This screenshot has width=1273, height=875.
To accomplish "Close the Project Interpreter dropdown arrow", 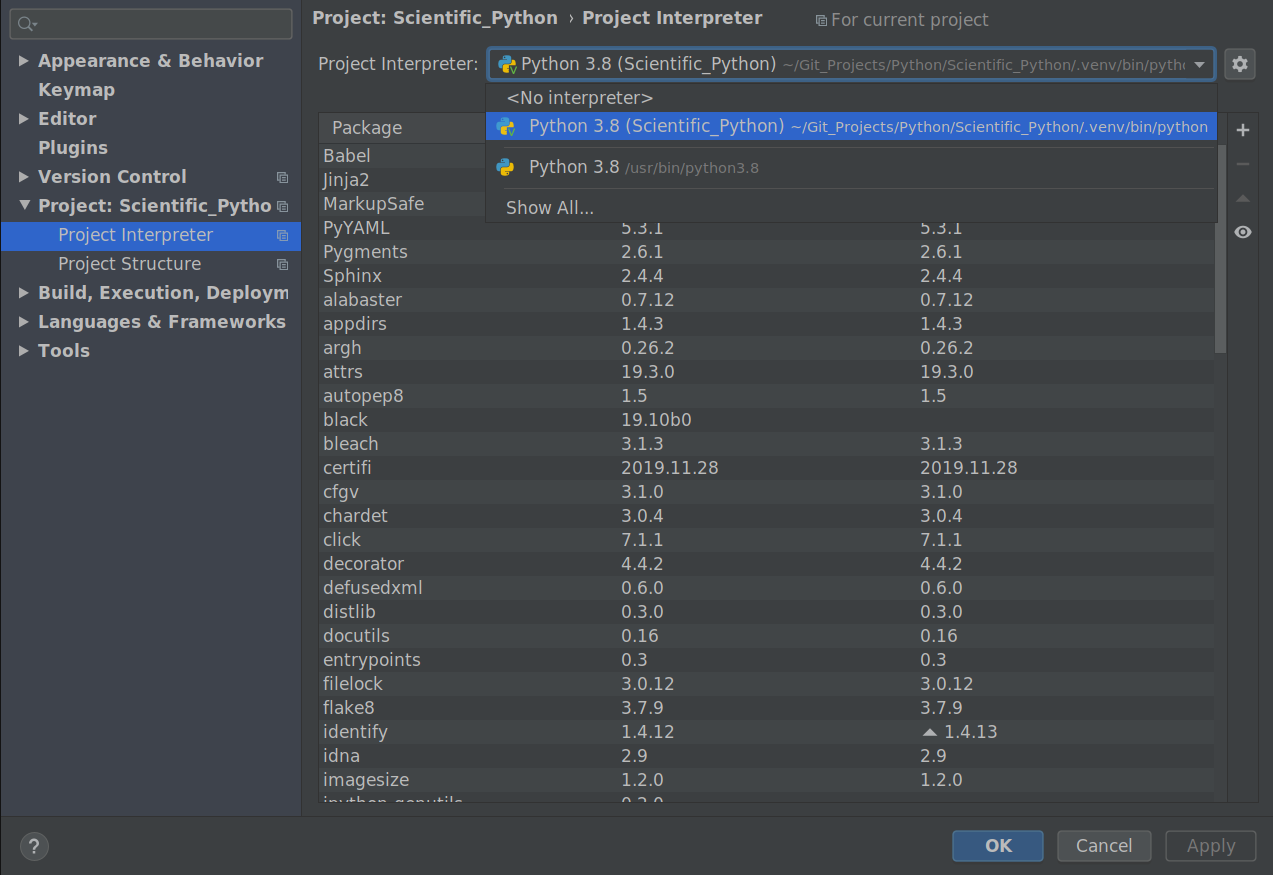I will 1200,64.
